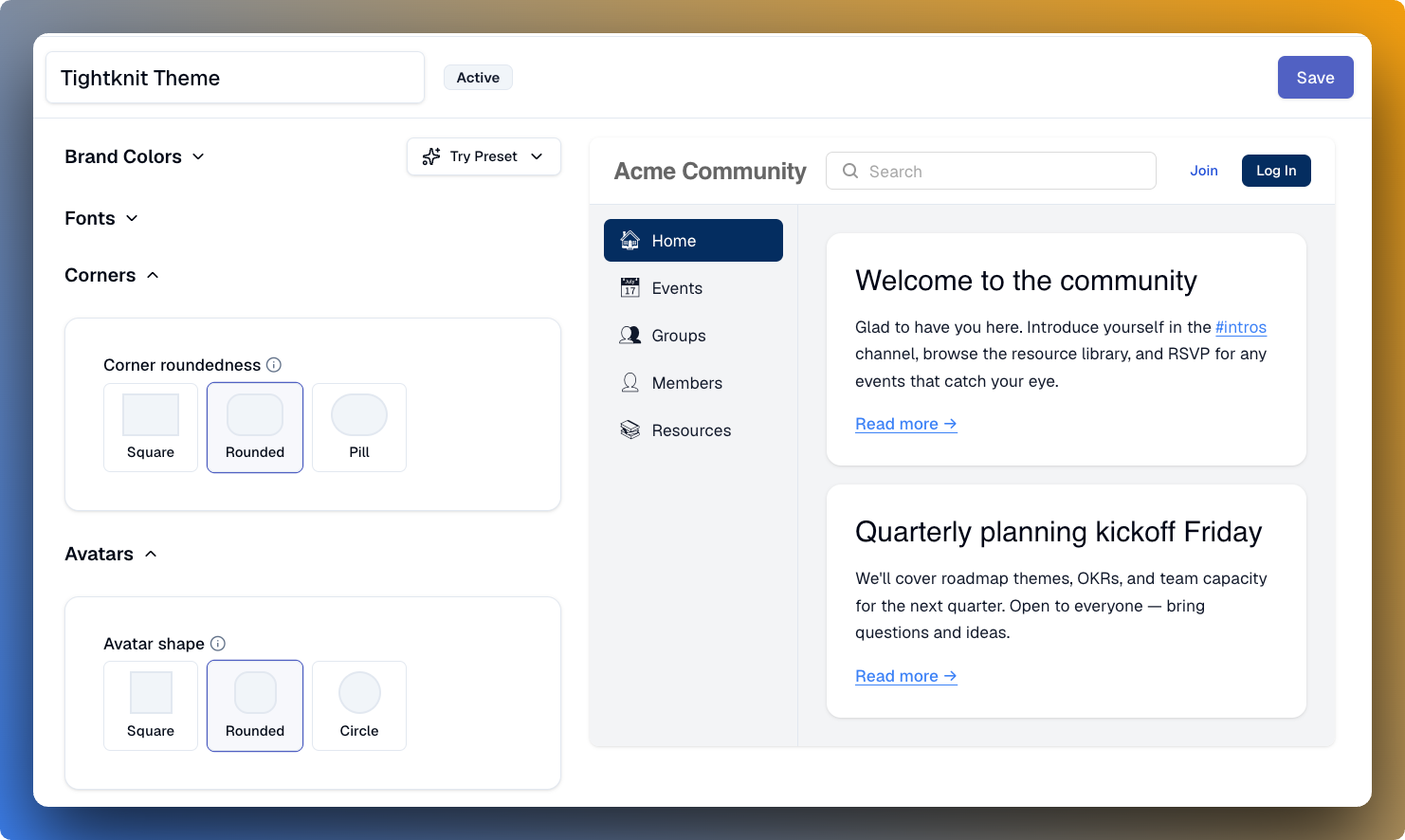Click the Resources stacked books icon
This screenshot has width=1405, height=840.
[630, 429]
